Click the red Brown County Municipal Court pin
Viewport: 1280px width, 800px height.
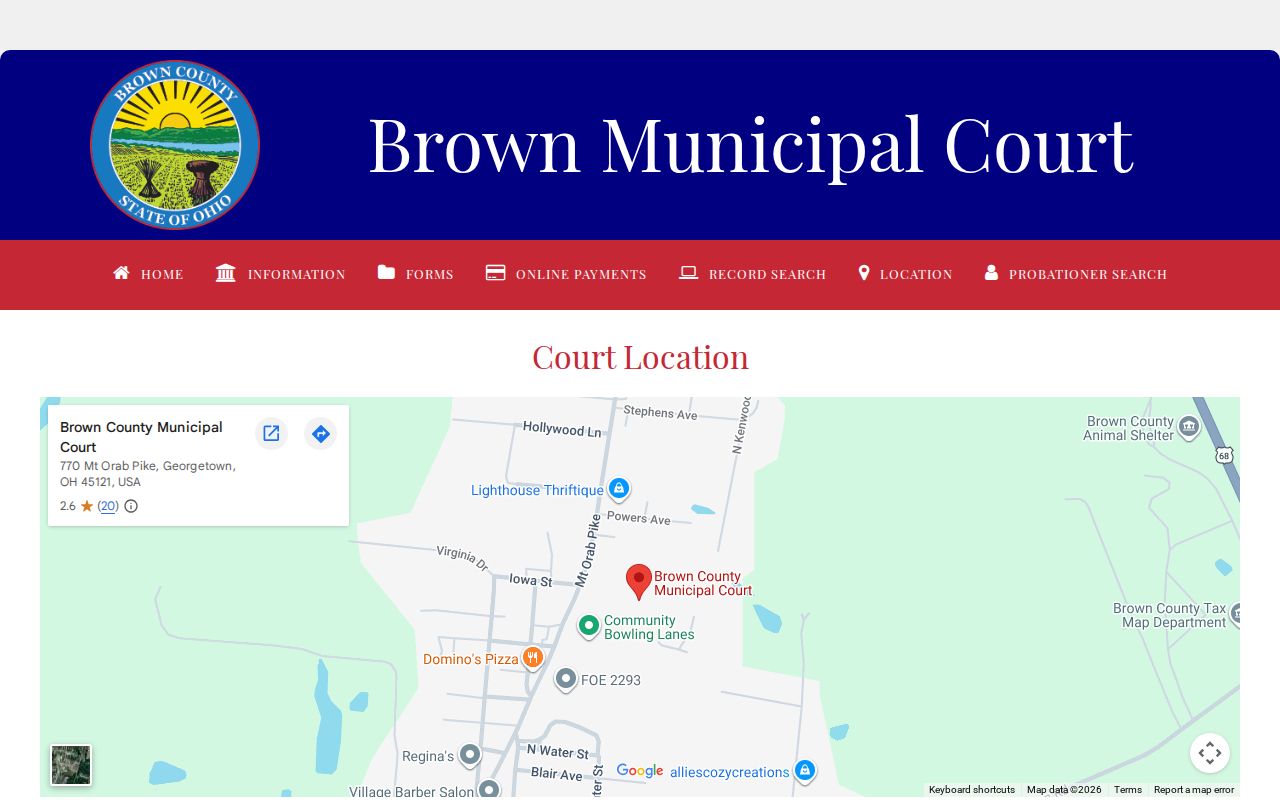pos(639,582)
